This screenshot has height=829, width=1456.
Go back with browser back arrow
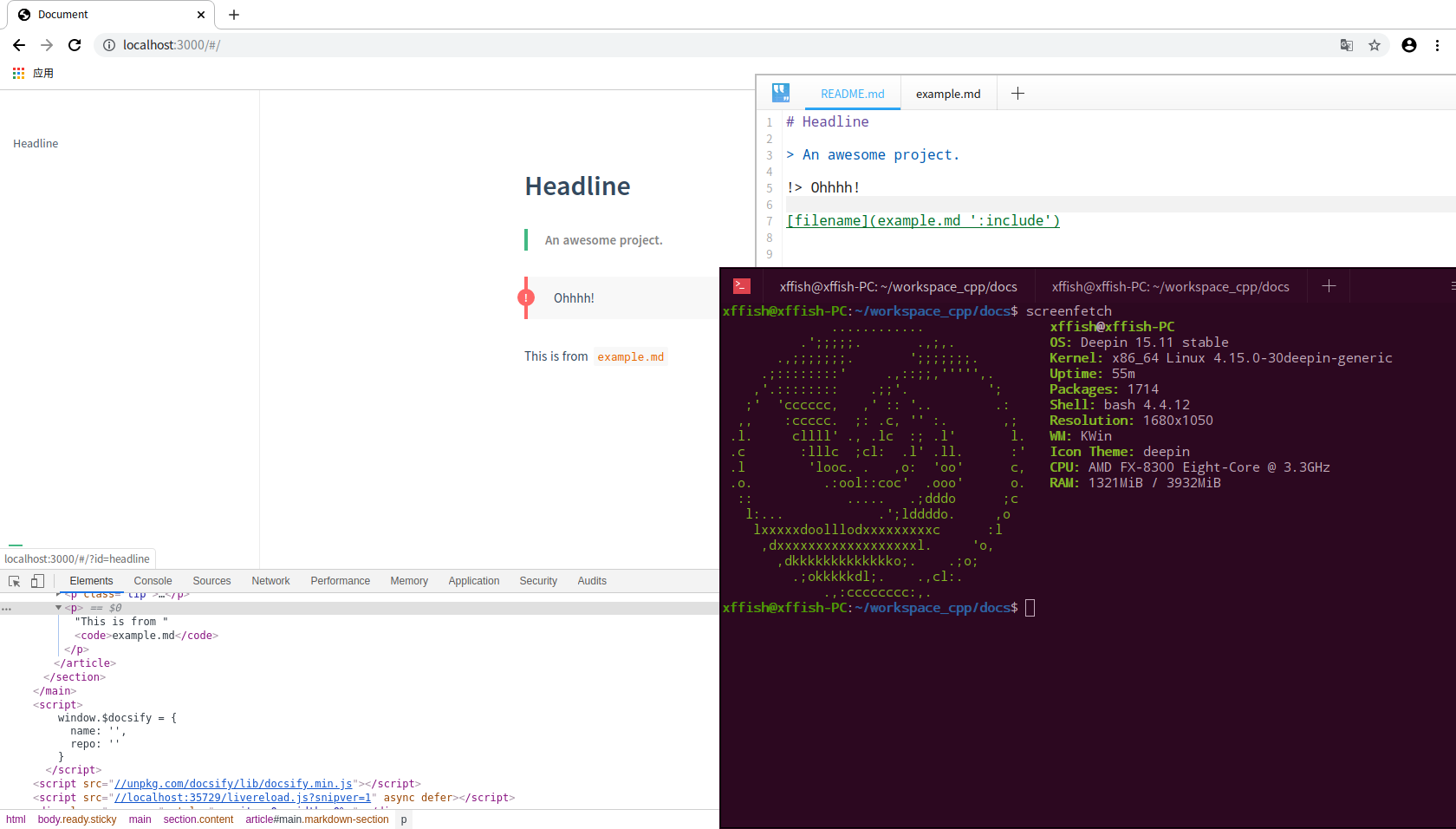coord(19,45)
